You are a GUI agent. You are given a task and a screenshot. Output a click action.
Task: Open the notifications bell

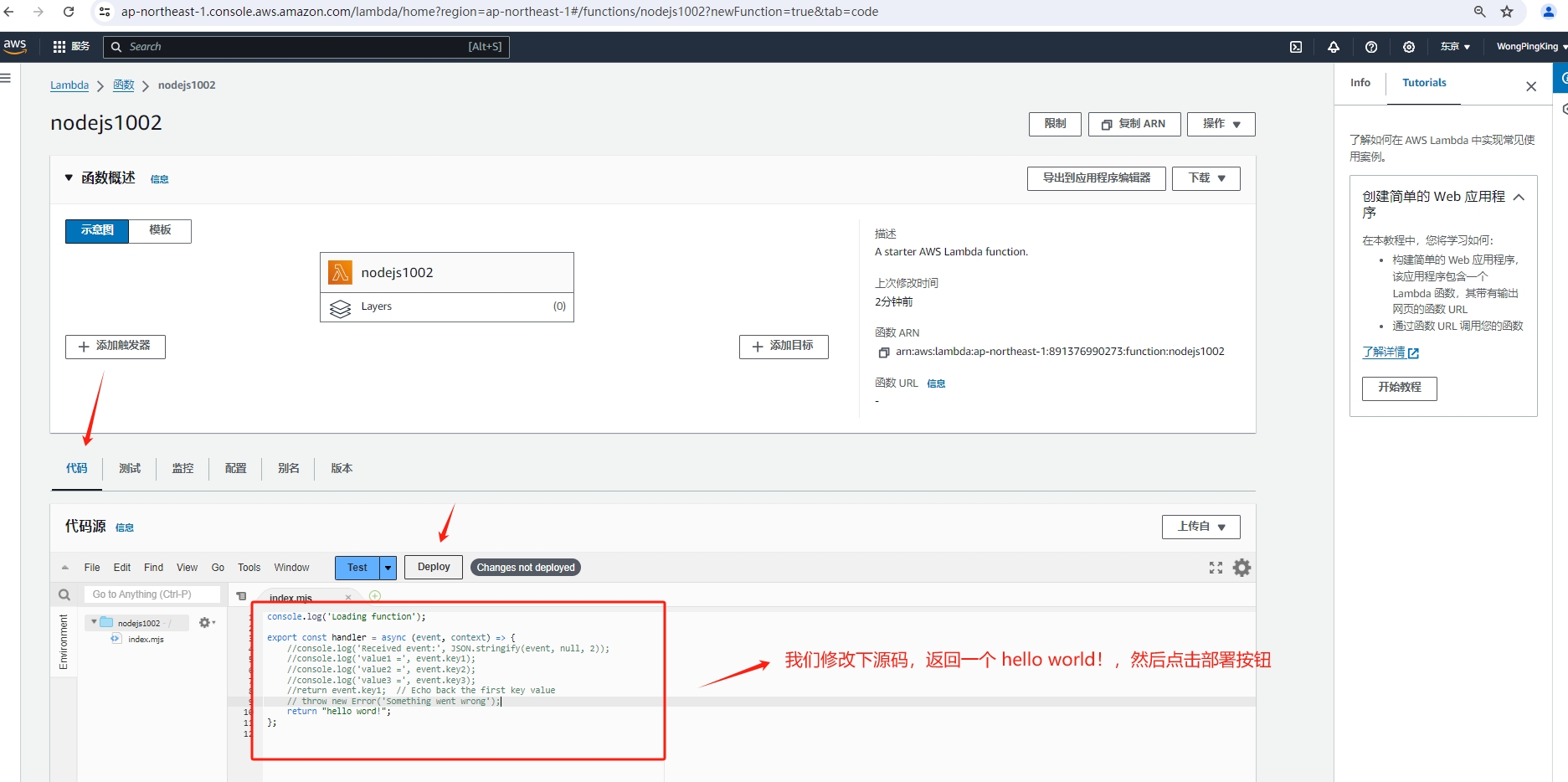[1334, 47]
